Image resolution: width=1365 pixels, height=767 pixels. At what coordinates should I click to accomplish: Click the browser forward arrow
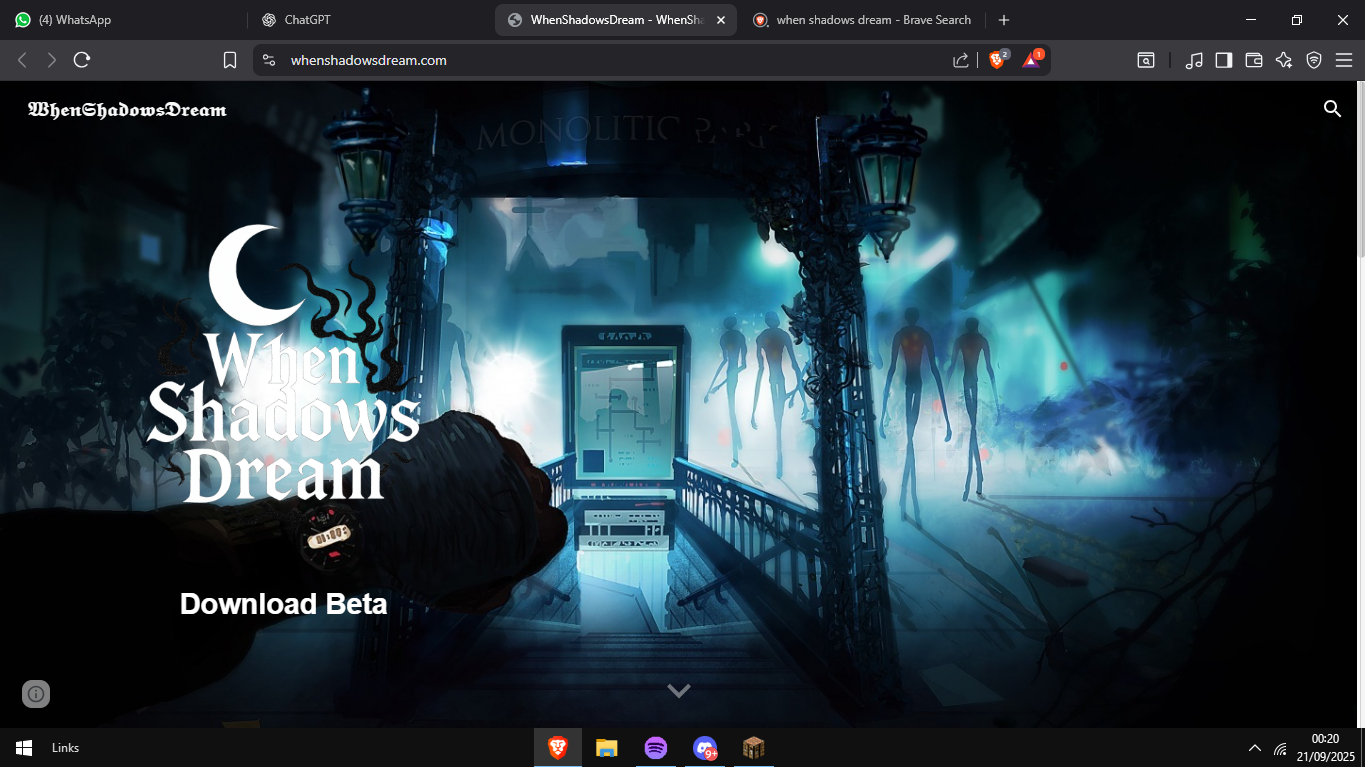pyautogui.click(x=52, y=60)
